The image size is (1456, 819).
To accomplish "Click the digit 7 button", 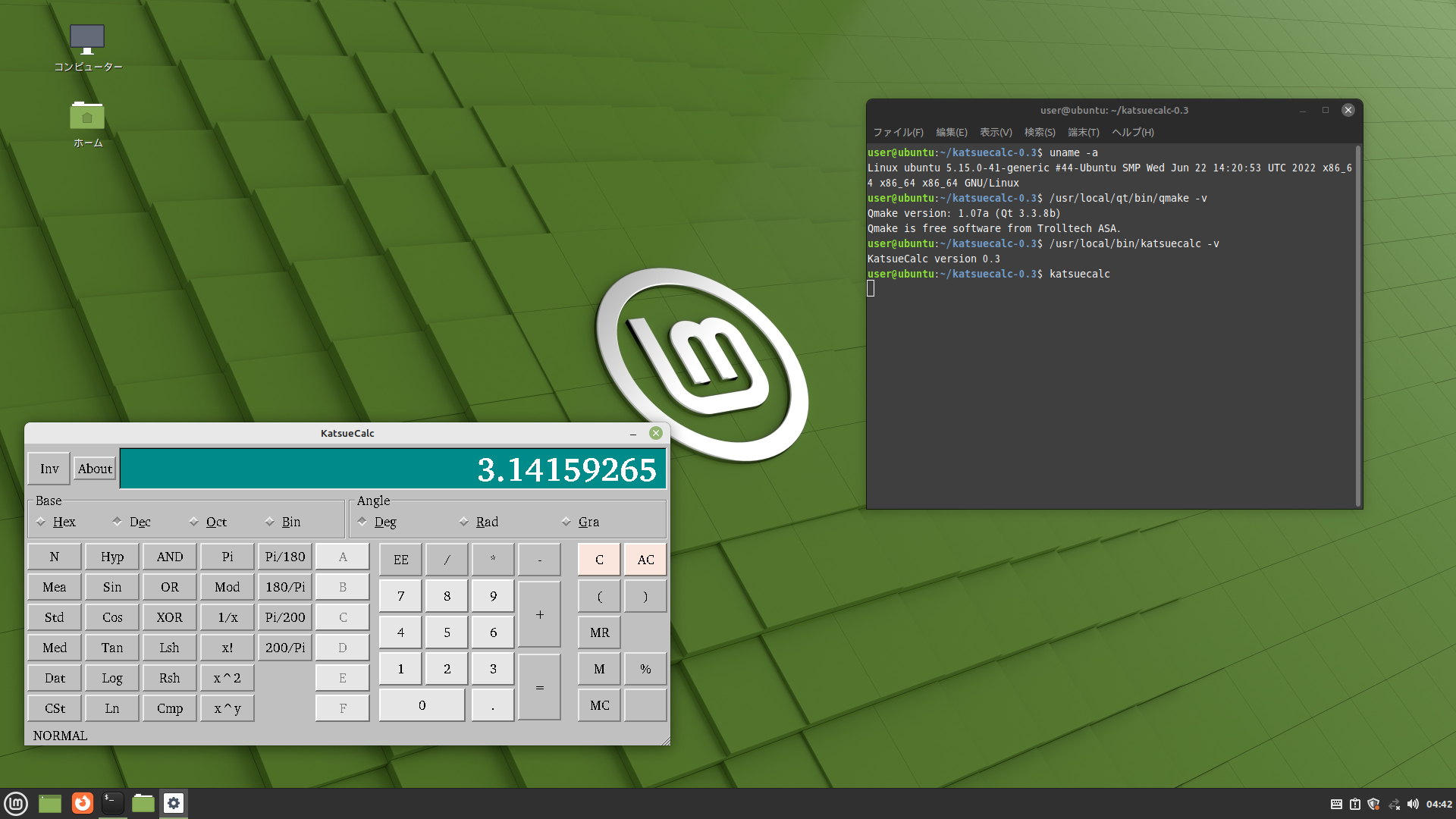I will pos(400,596).
